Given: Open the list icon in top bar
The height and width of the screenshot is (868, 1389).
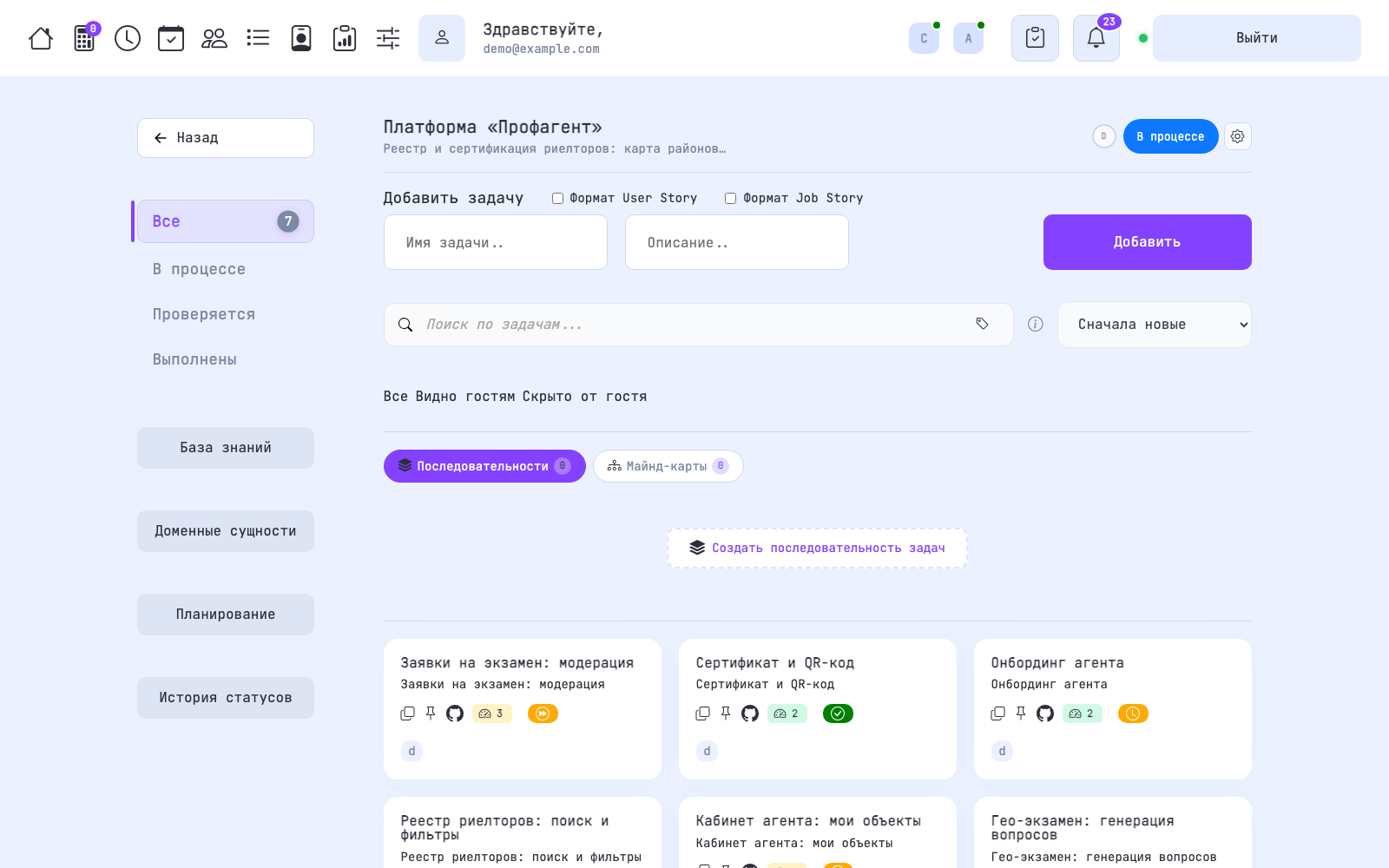Looking at the screenshot, I should click(x=258, y=38).
